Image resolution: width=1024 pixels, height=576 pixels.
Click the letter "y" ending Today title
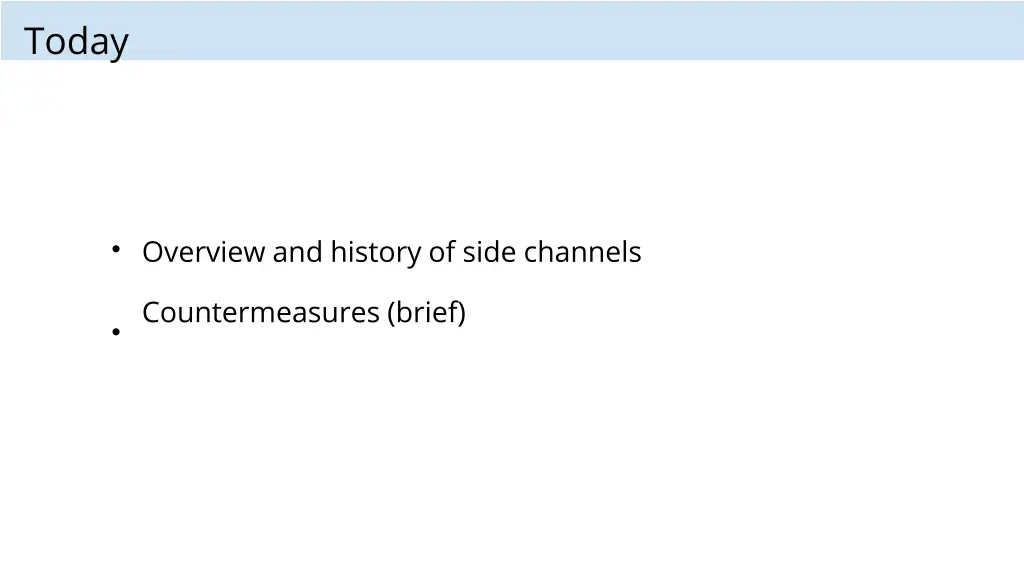pyautogui.click(x=118, y=47)
